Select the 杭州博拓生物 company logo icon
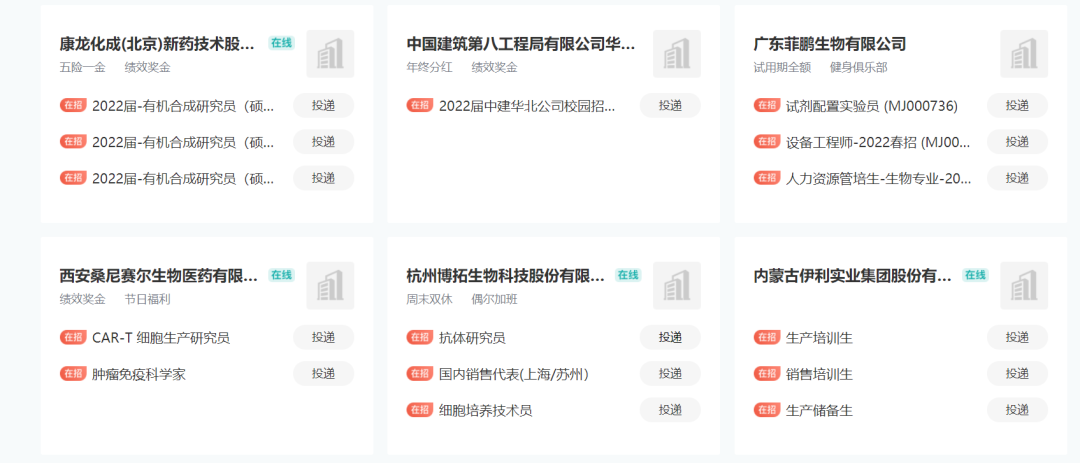 point(677,286)
